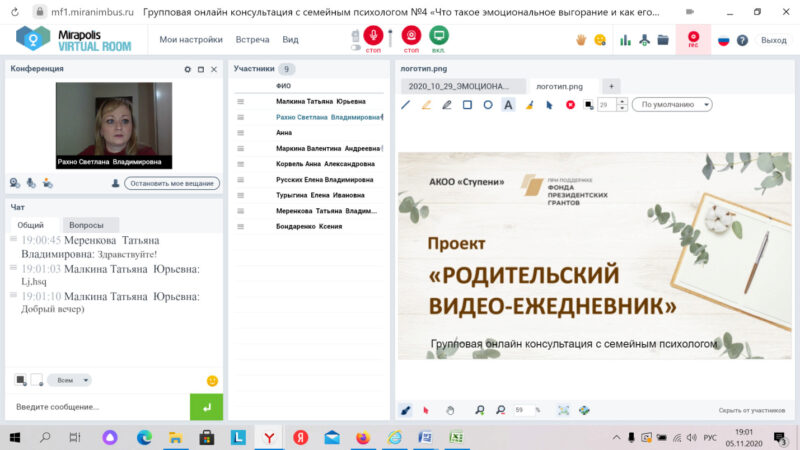Switch to the Вопросы chat tab
The image size is (800, 450).
(86, 225)
